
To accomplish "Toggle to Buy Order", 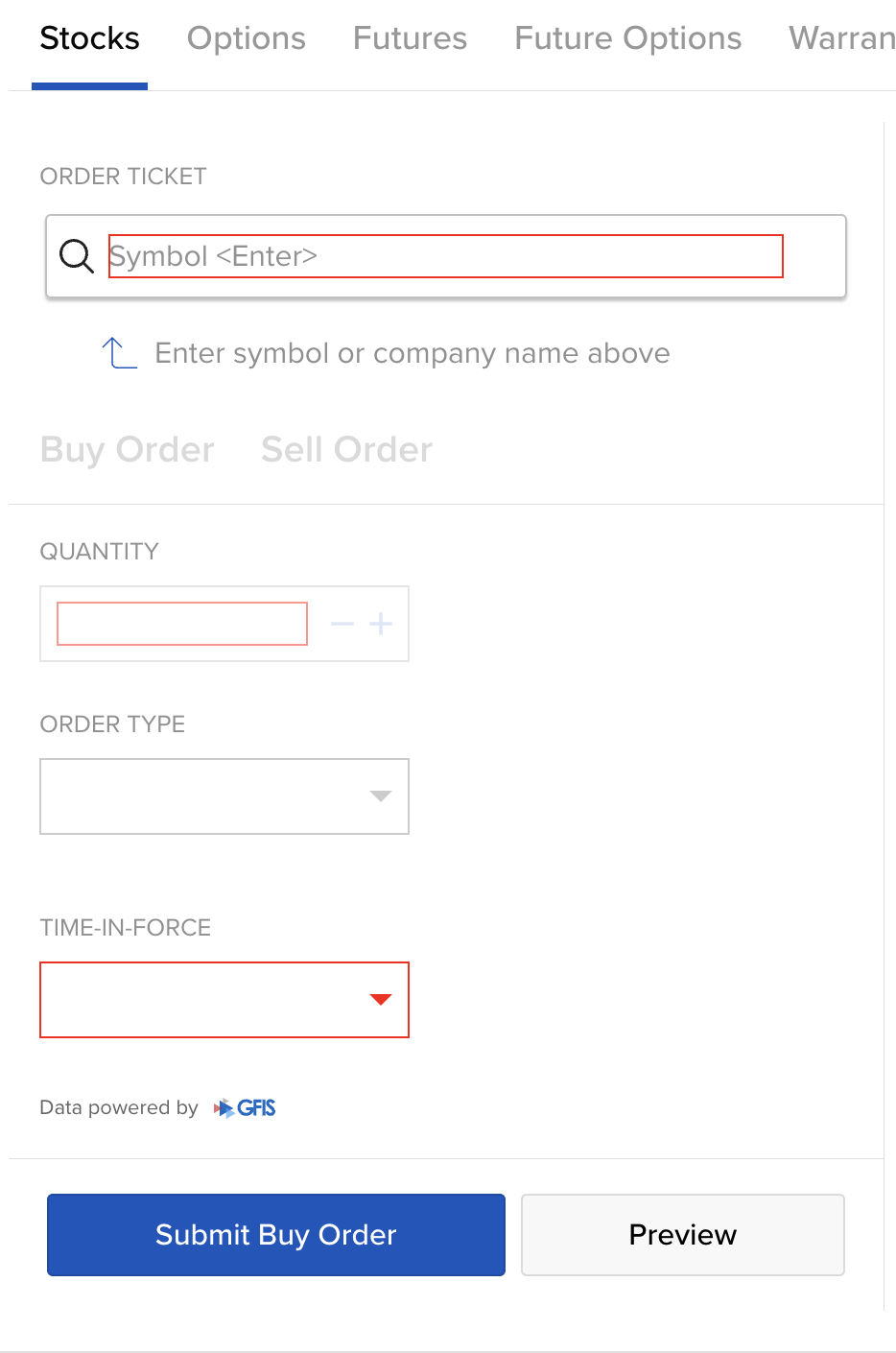I will click(x=128, y=450).
